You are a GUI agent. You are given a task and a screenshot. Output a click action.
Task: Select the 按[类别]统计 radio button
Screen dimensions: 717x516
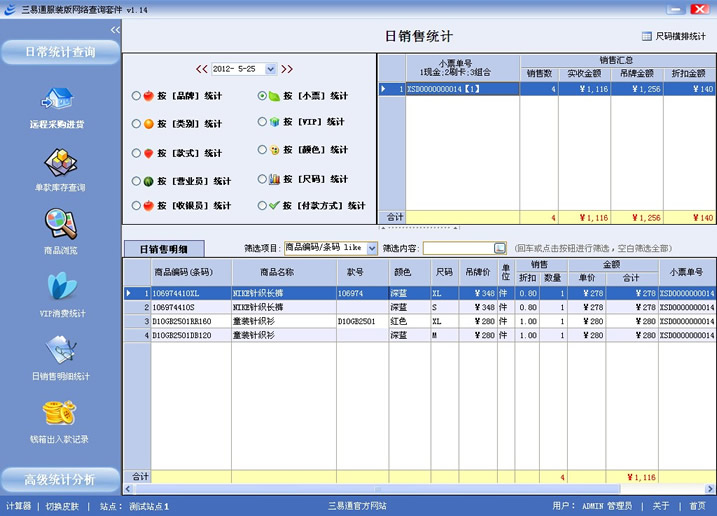[136, 124]
